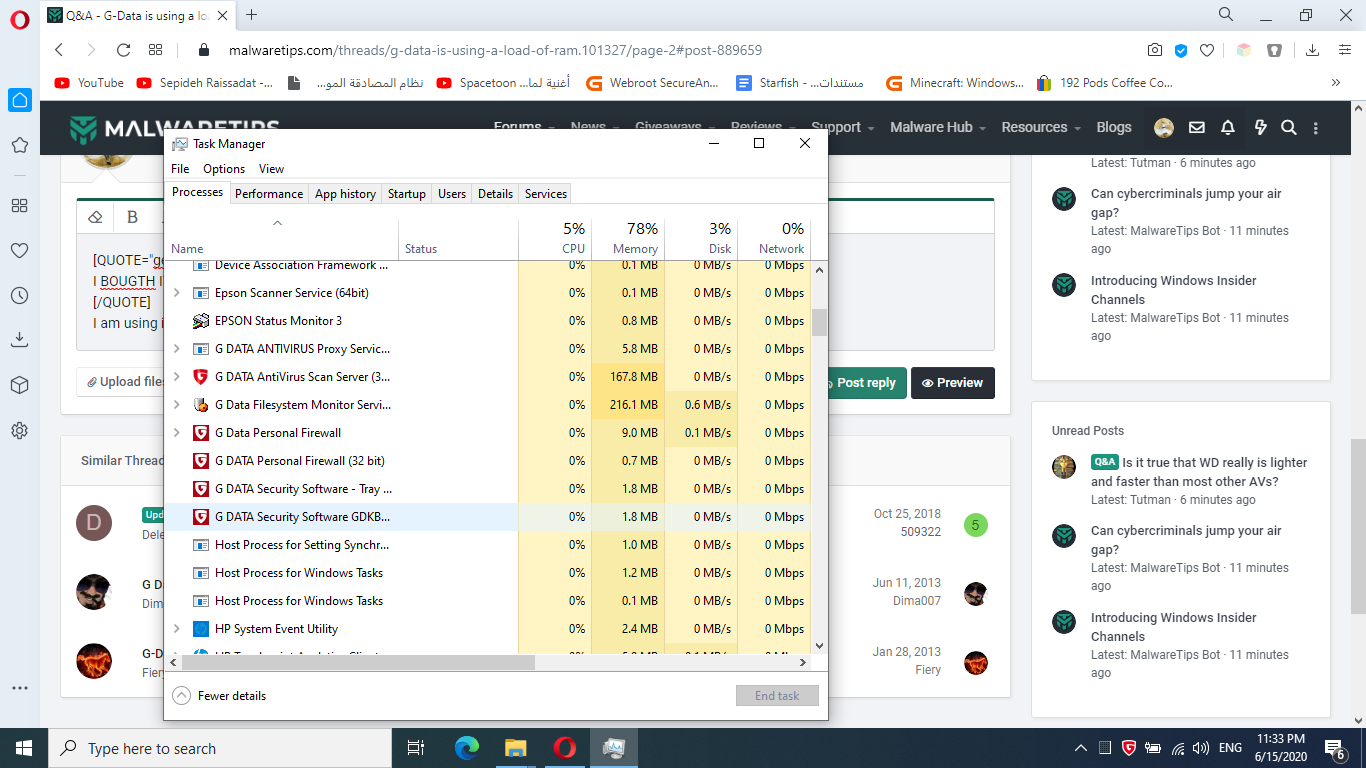This screenshot has width=1366, height=768.
Task: Open File Explorer from the taskbar
Action: pos(515,748)
